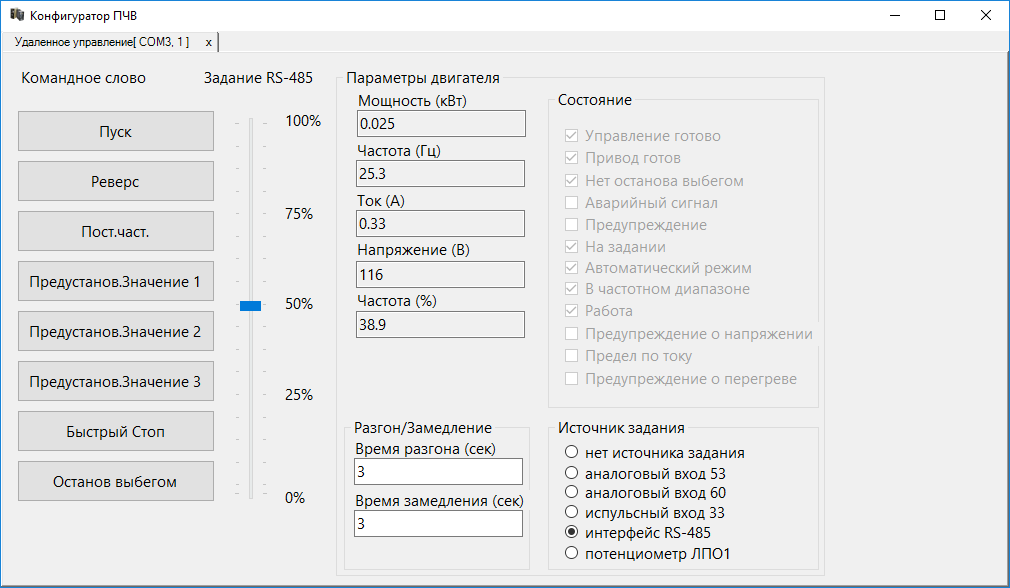Select 'аналоговый вход 60' radio button

pyautogui.click(x=572, y=493)
